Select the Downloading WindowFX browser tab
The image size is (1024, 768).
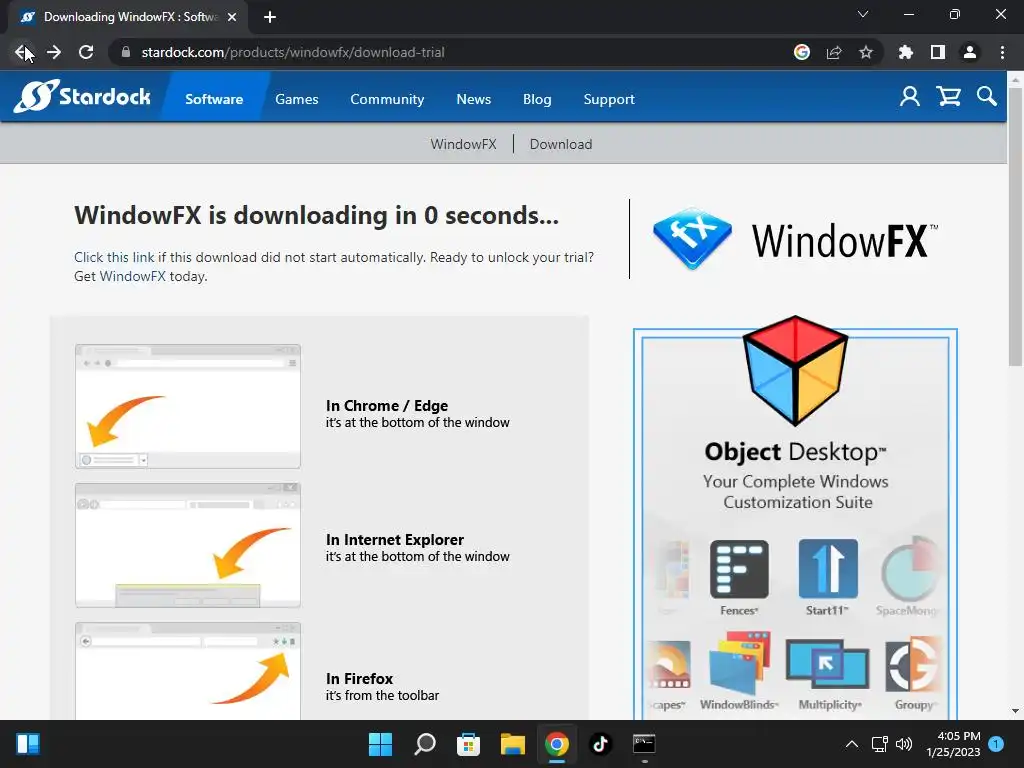click(127, 17)
